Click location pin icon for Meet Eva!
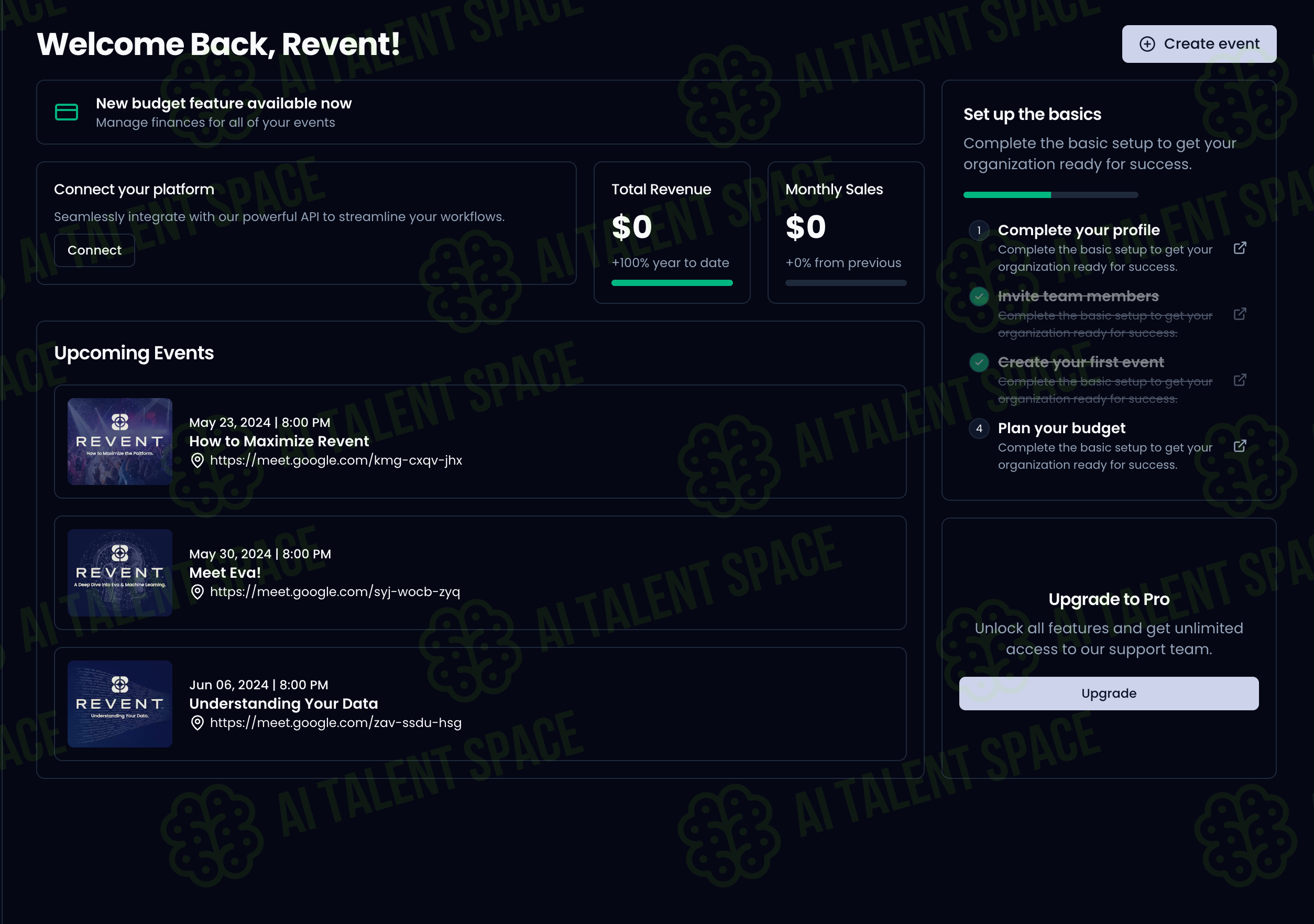The image size is (1314, 924). pyautogui.click(x=197, y=592)
